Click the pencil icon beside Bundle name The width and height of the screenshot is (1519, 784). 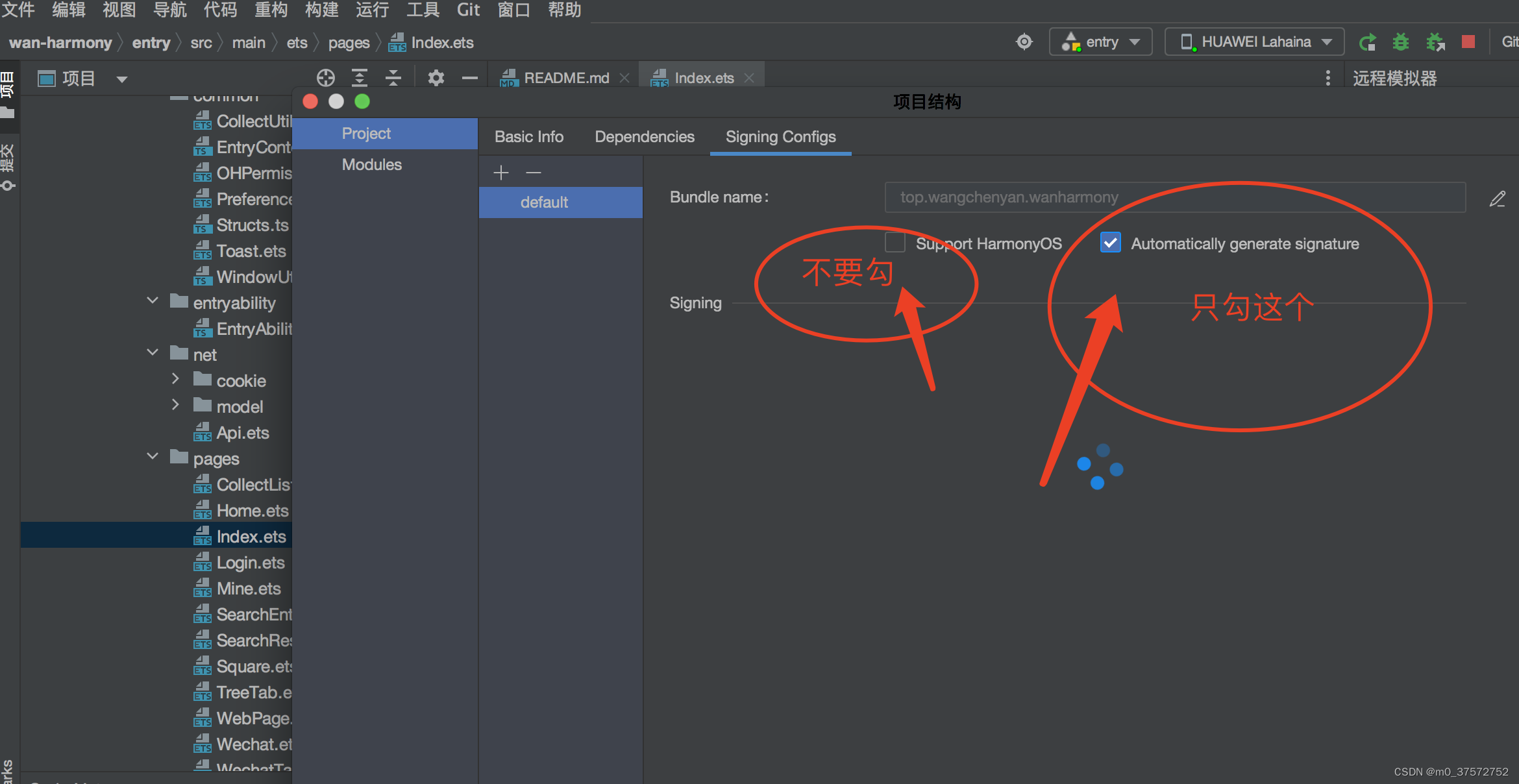click(x=1497, y=199)
